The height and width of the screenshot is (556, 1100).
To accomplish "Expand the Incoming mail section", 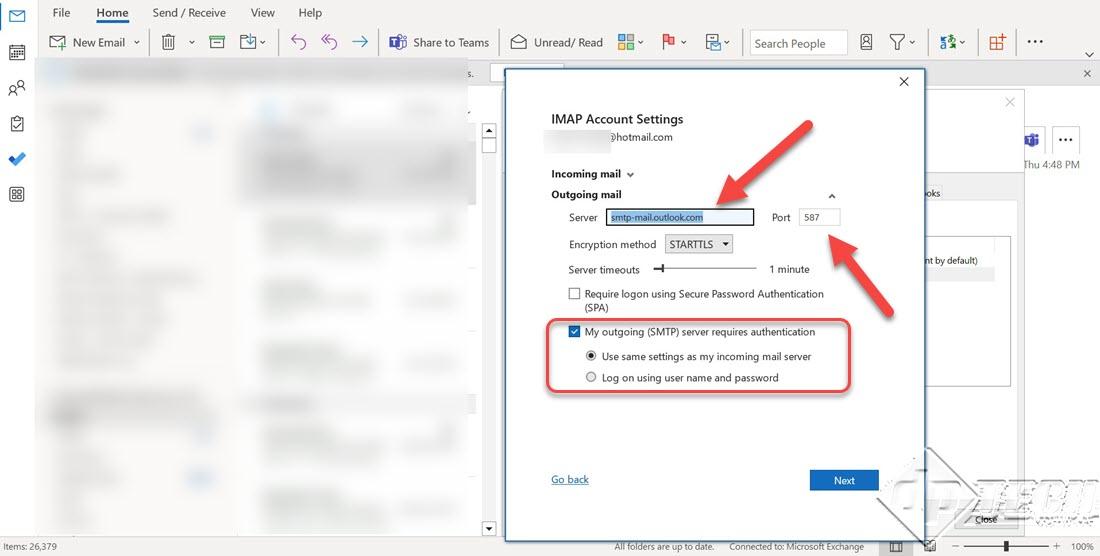I will click(x=593, y=174).
